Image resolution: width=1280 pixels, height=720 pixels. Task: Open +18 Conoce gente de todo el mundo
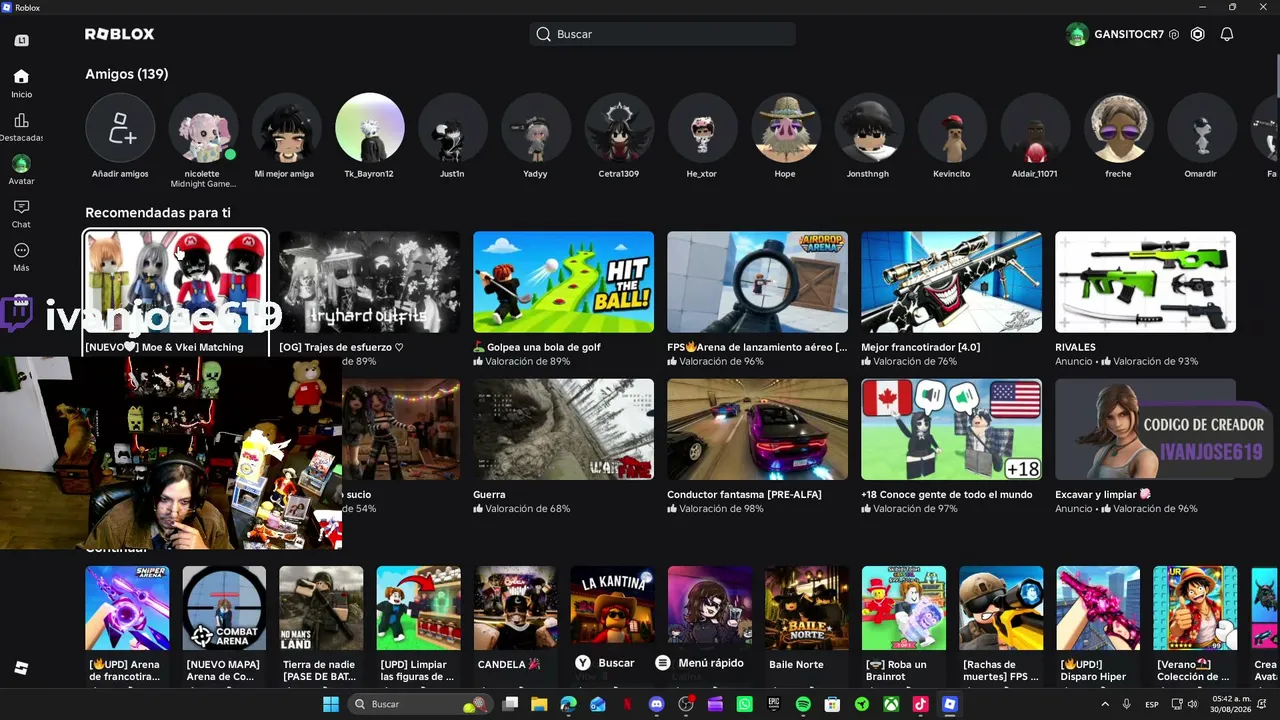(951, 429)
